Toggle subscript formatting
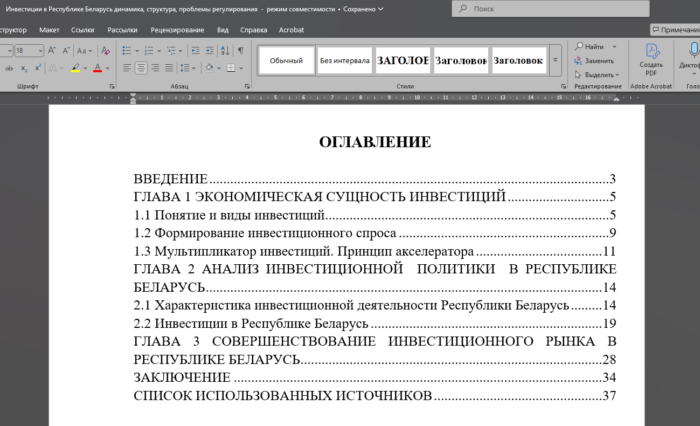Screen dimensions: 700x426 point(24,68)
